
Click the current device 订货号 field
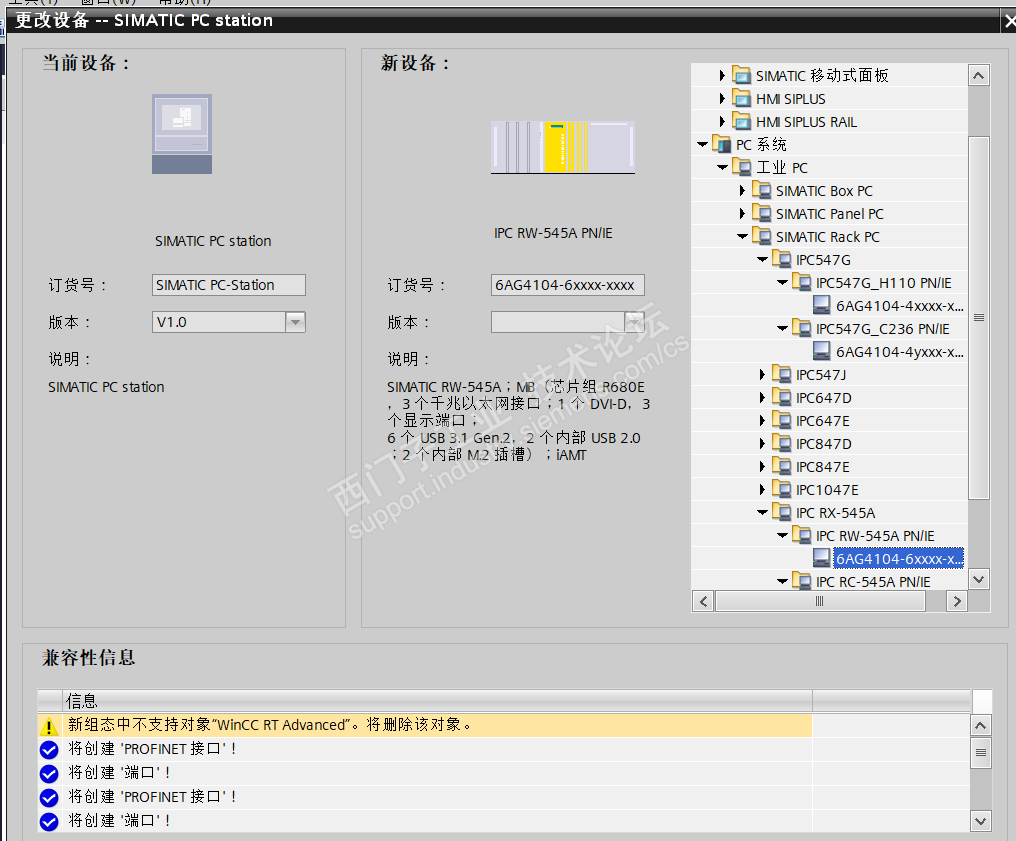pyautogui.click(x=229, y=285)
